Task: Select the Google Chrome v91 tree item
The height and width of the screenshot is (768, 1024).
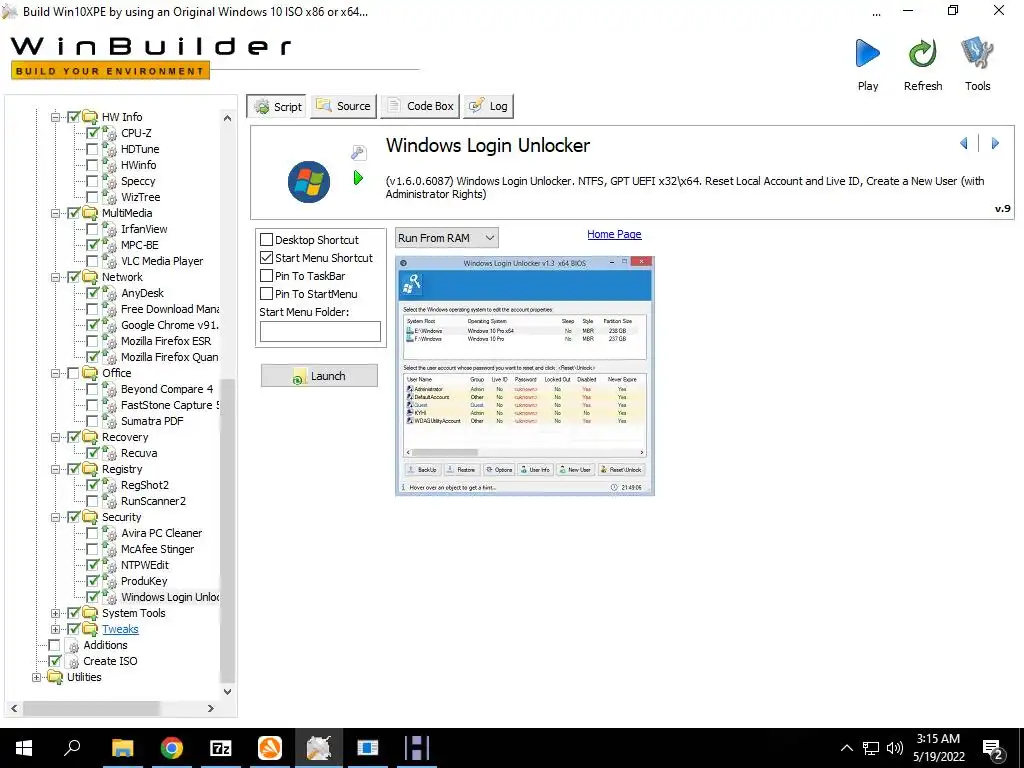Action: point(170,325)
